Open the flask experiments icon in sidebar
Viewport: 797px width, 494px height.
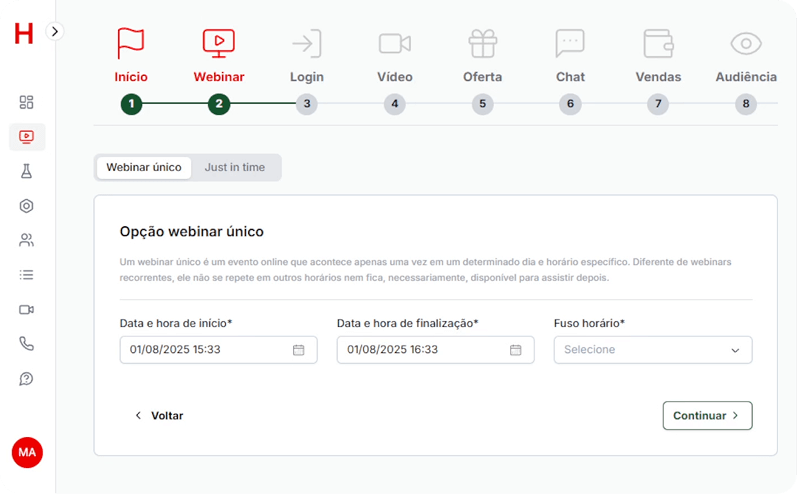27,171
